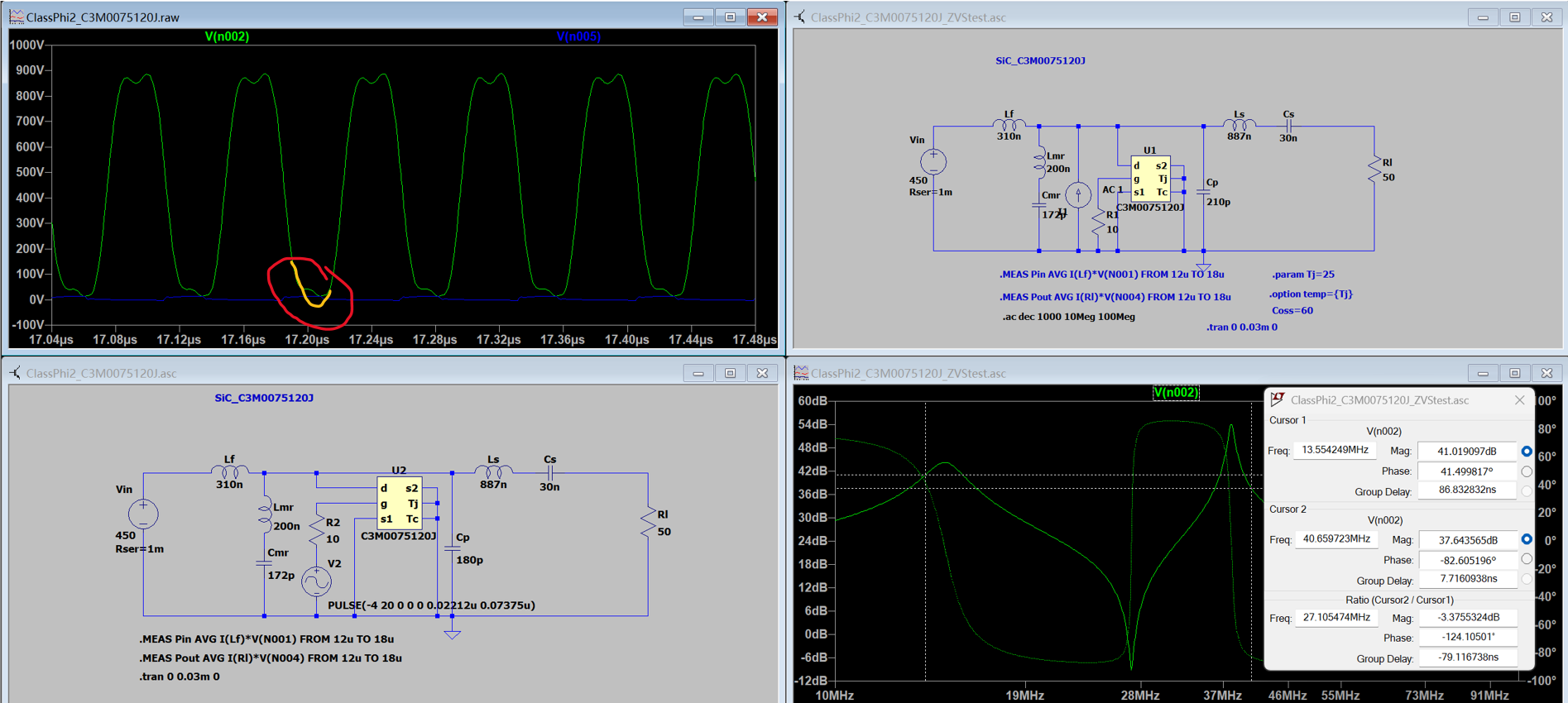1568x703 pixels.
Task: Select I1 AC current source in ZVStest
Action: pos(1078,194)
